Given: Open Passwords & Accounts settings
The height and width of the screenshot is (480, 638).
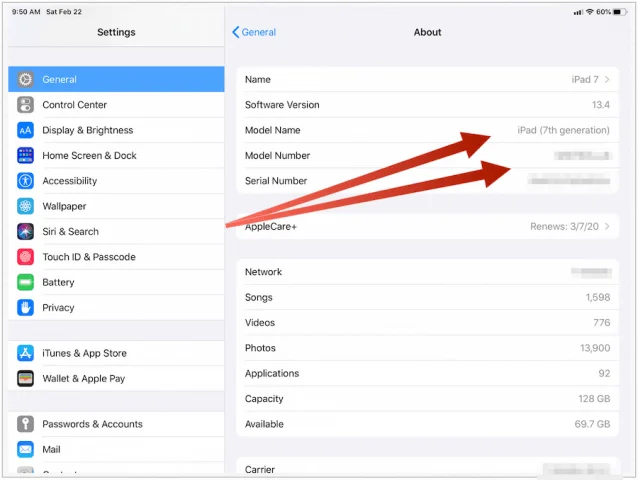Looking at the screenshot, I should [x=116, y=424].
